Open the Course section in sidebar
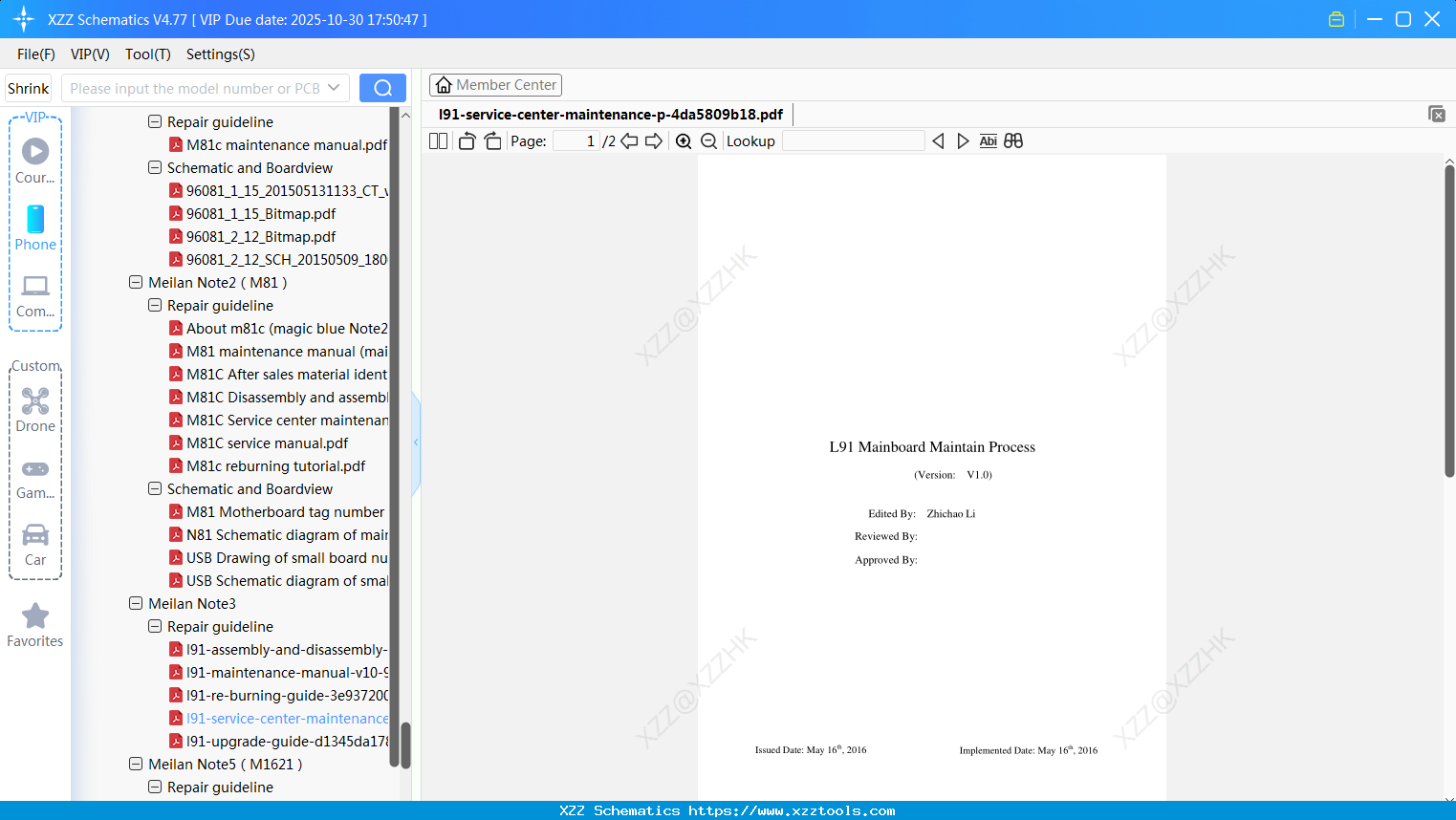 (x=35, y=161)
